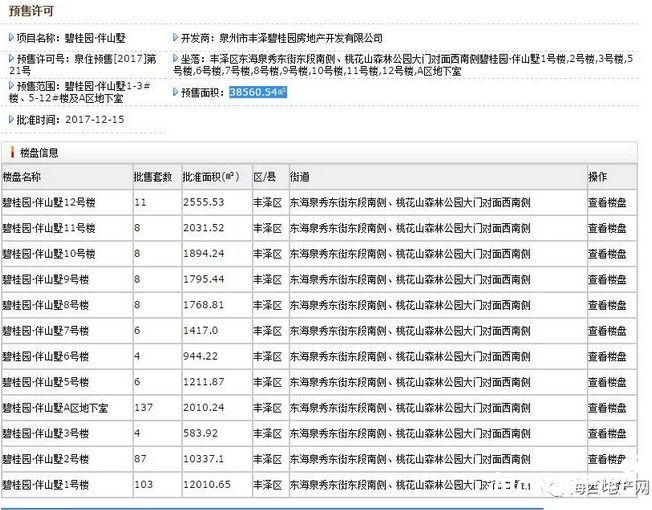Screen dimensions: 652x510
Task: Click the 预售范围 scope description text
Action: [79, 92]
